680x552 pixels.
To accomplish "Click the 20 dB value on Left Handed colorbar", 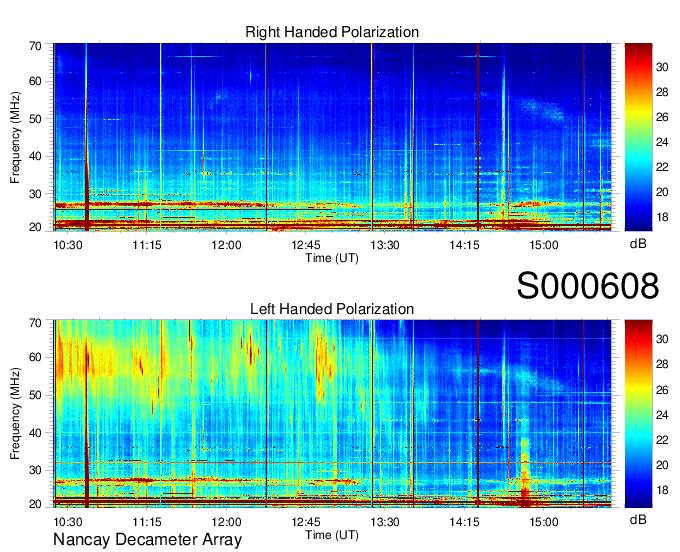I will click(662, 465).
